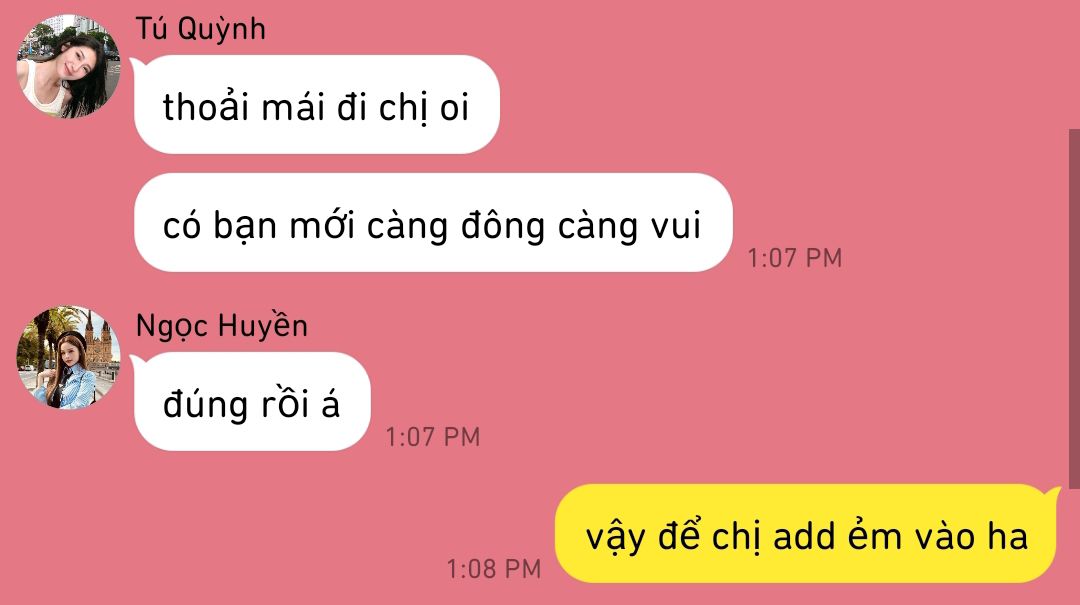The width and height of the screenshot is (1080, 605).
Task: Open Ngọc Huyền's profile picture
Action: [68, 358]
